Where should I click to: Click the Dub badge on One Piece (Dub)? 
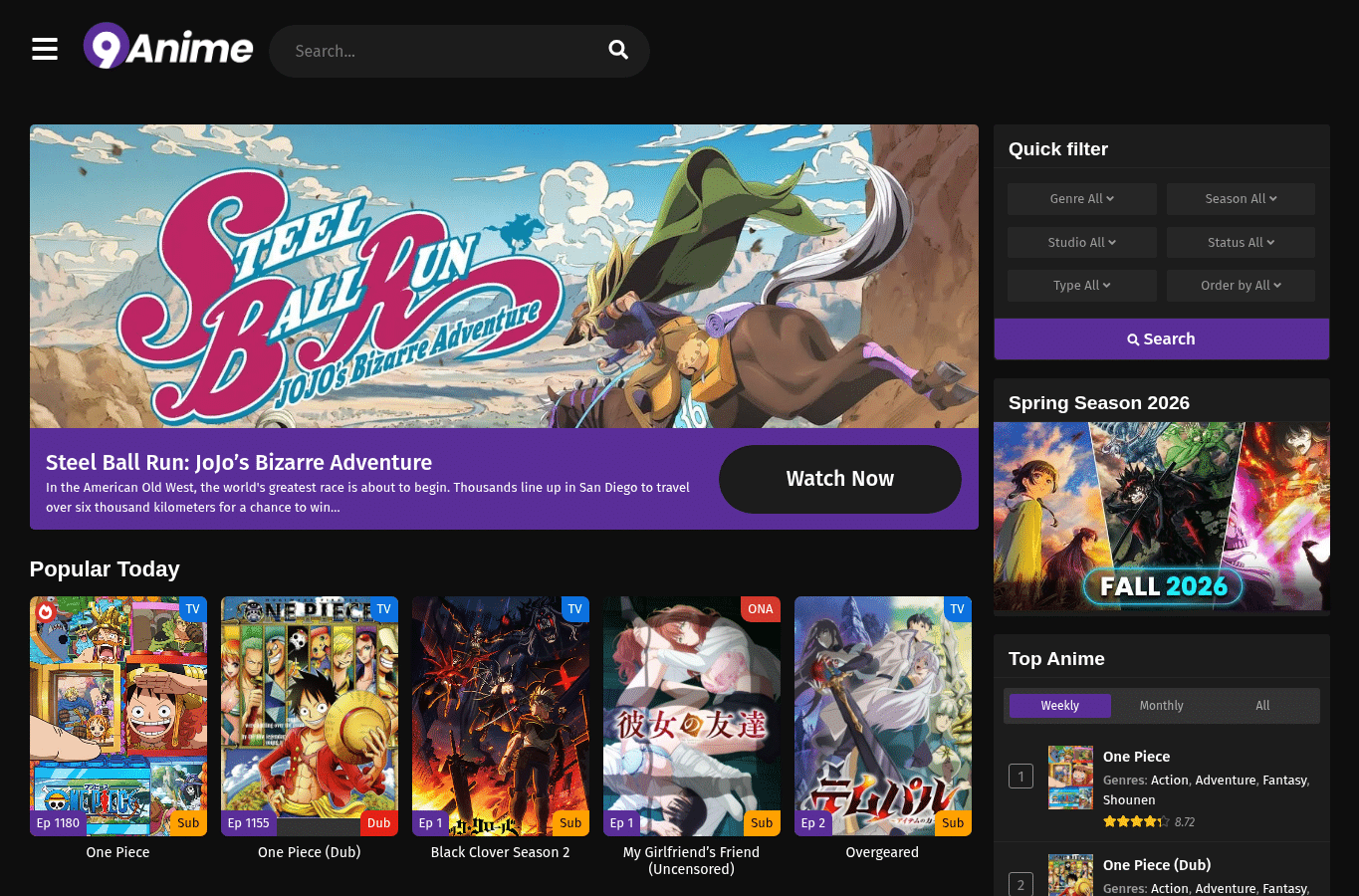pos(379,823)
